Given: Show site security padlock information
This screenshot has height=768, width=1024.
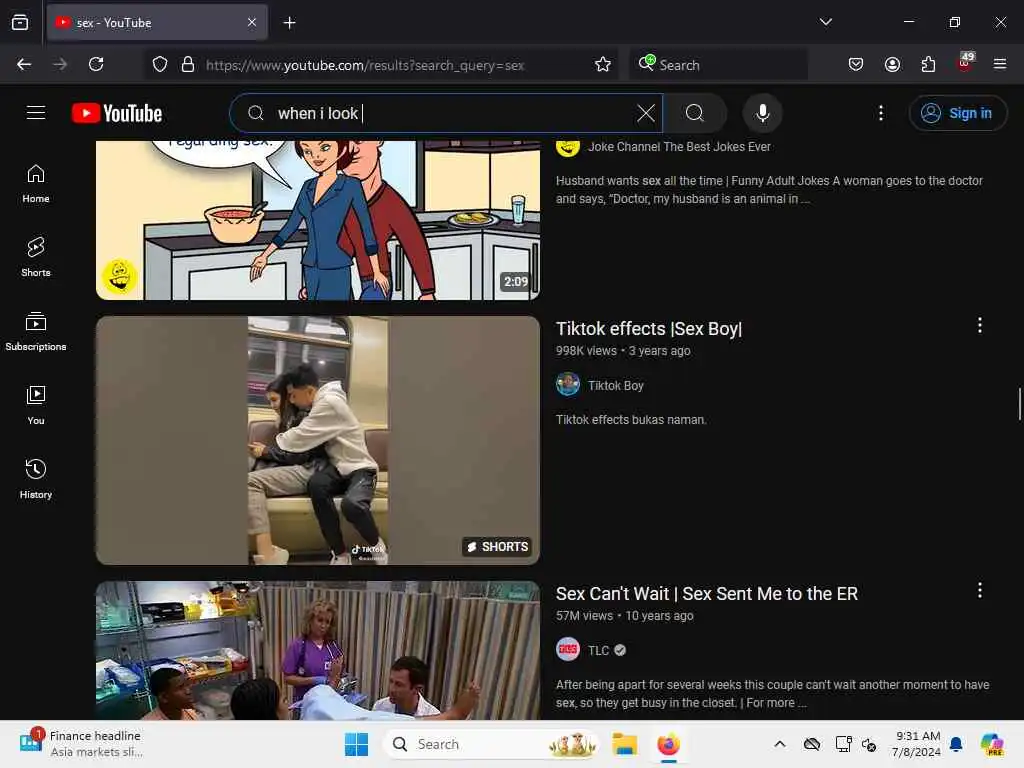Looking at the screenshot, I should click(x=188, y=64).
